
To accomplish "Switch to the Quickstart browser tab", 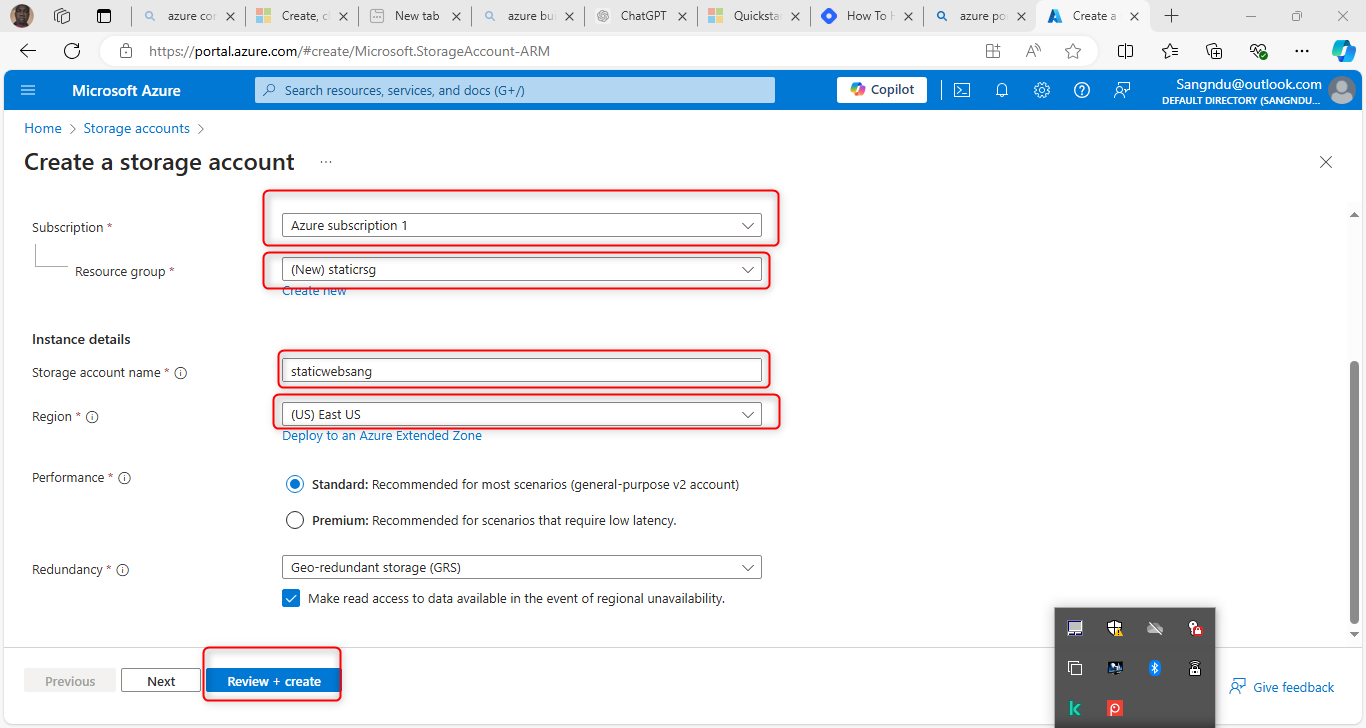I will (x=753, y=16).
